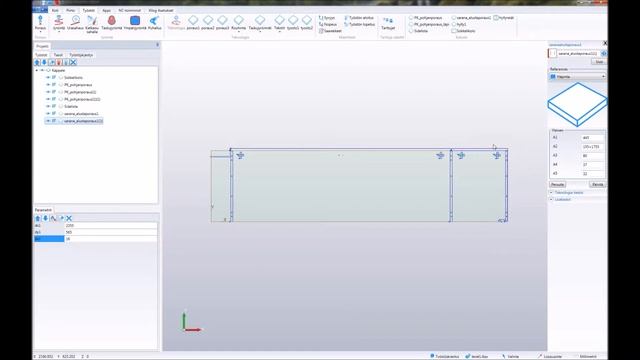Click the A2 value field
The image size is (640, 360).
592,147
